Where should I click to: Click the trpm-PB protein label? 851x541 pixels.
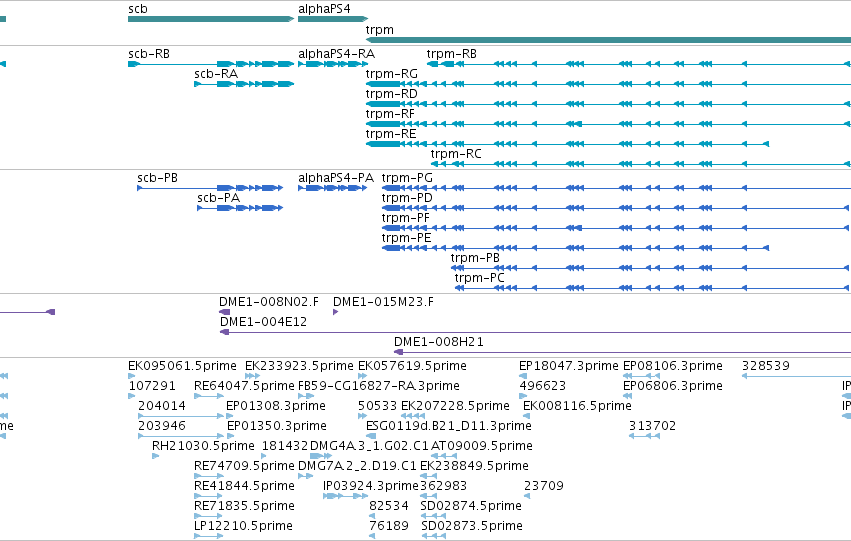(x=475, y=258)
